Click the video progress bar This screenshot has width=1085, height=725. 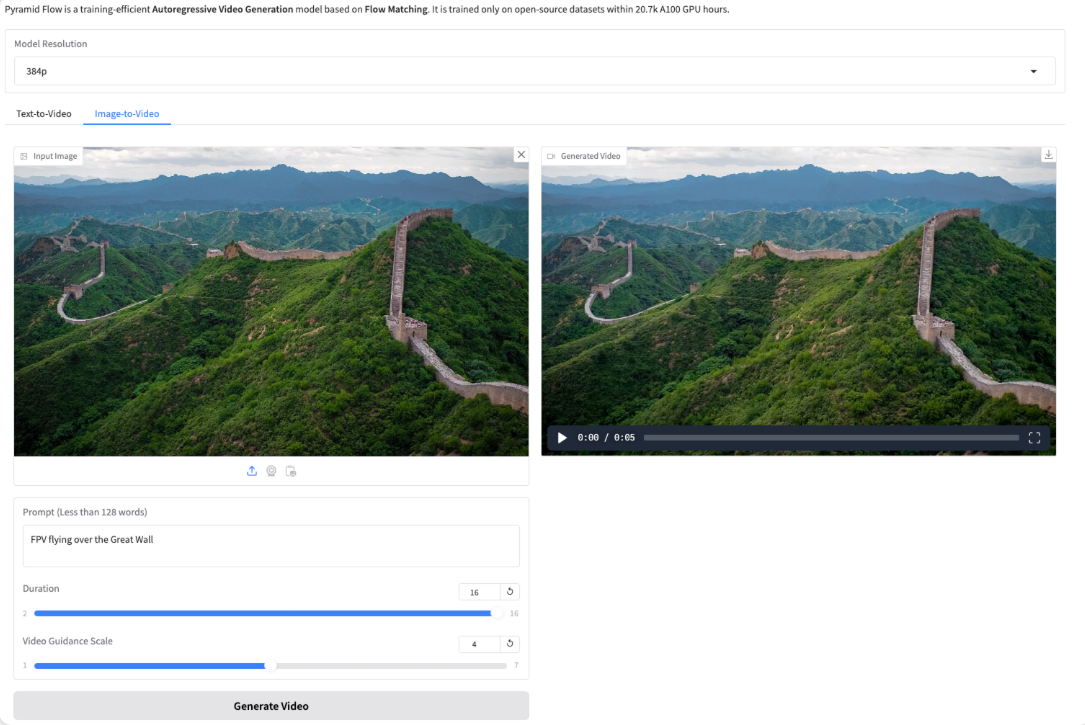(x=831, y=438)
